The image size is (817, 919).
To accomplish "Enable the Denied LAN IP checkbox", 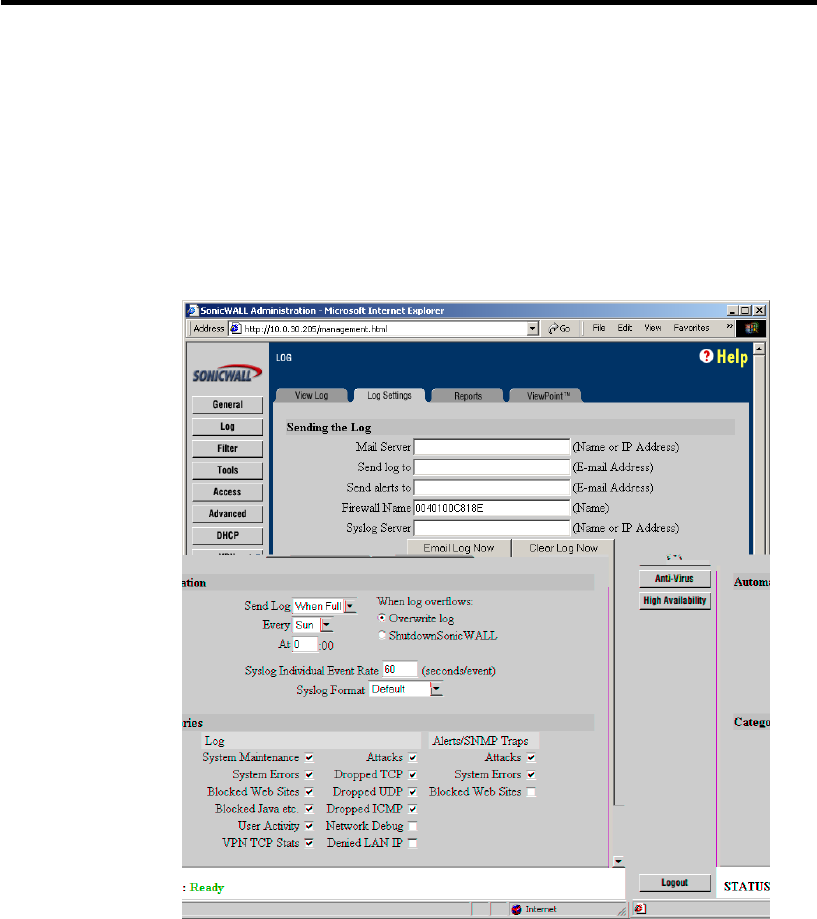I will [x=413, y=843].
